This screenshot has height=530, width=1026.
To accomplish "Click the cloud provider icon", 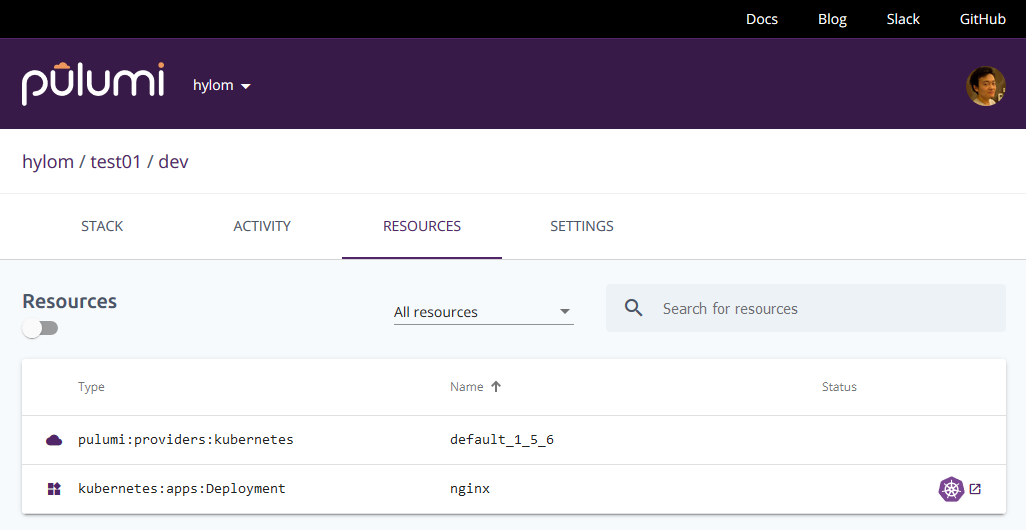I will tap(54, 440).
